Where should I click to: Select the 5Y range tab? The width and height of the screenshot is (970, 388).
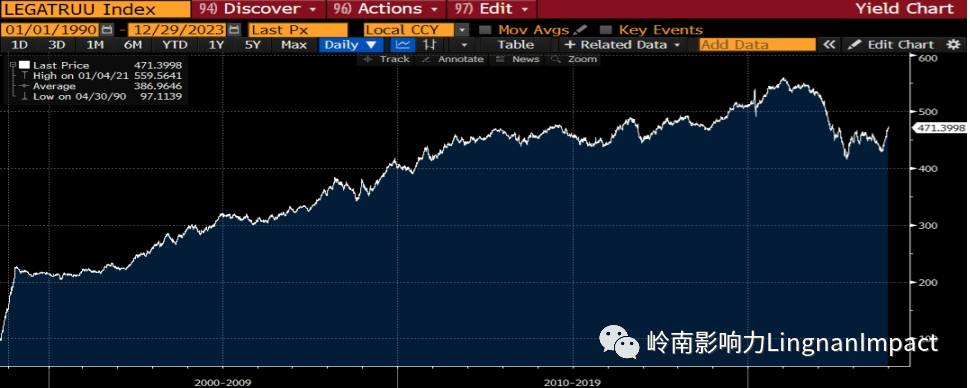pos(253,45)
